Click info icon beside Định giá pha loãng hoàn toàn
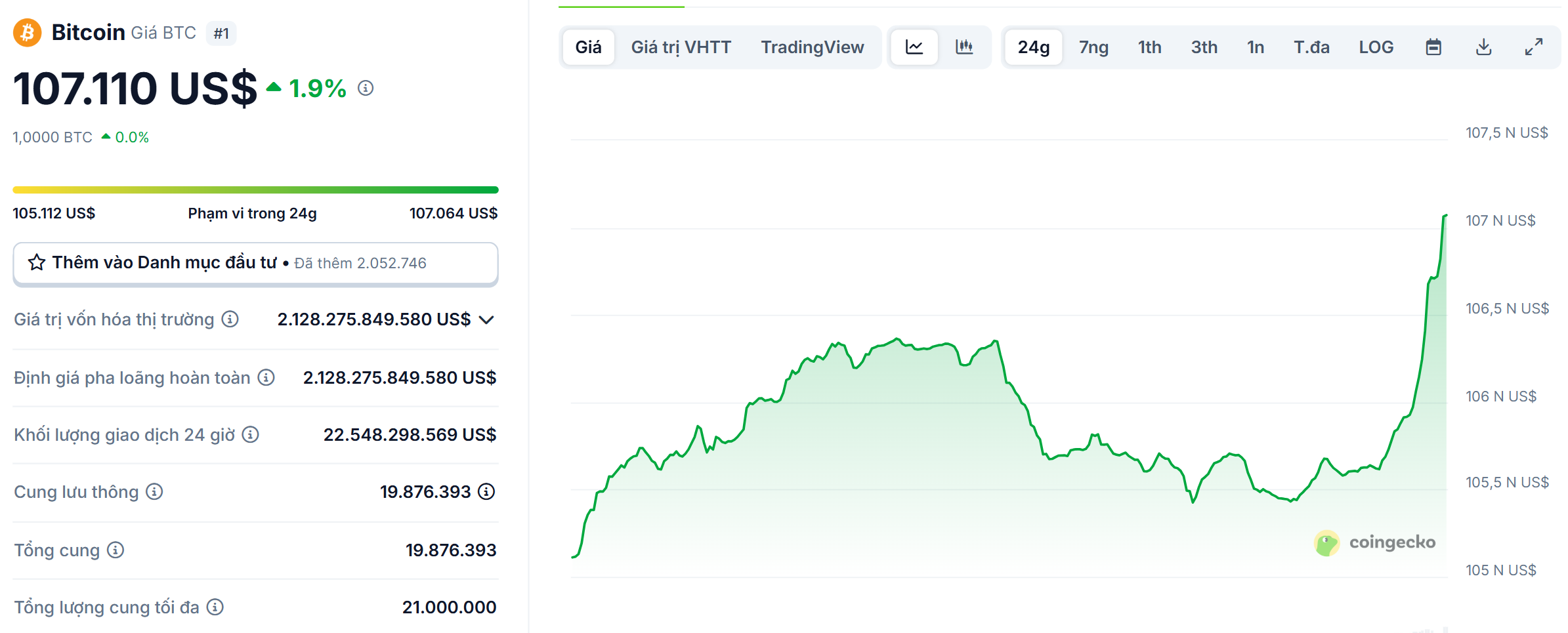Viewport: 1568px width, 633px height. pos(266,378)
